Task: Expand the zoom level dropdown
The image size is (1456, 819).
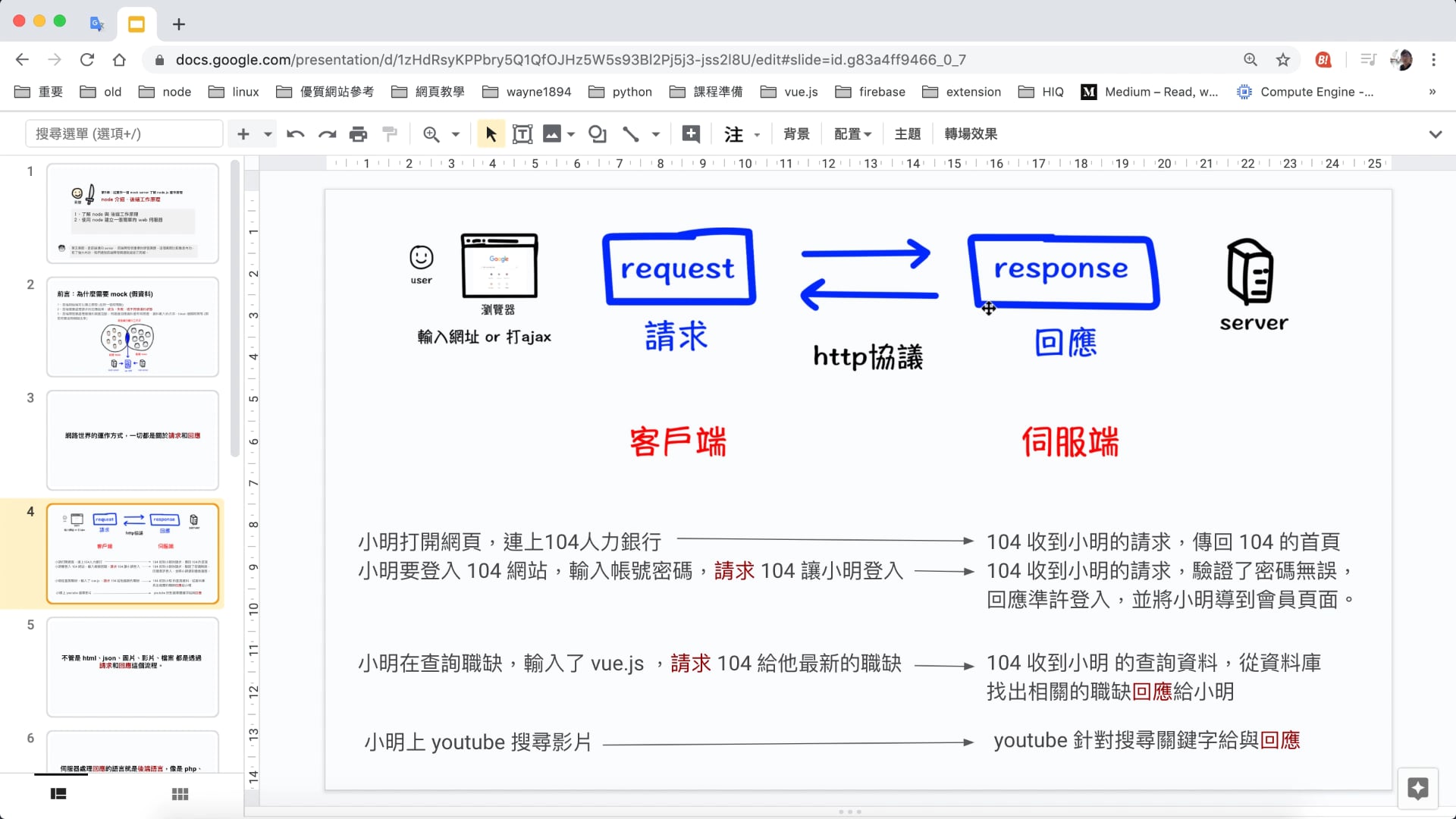Action: click(455, 134)
